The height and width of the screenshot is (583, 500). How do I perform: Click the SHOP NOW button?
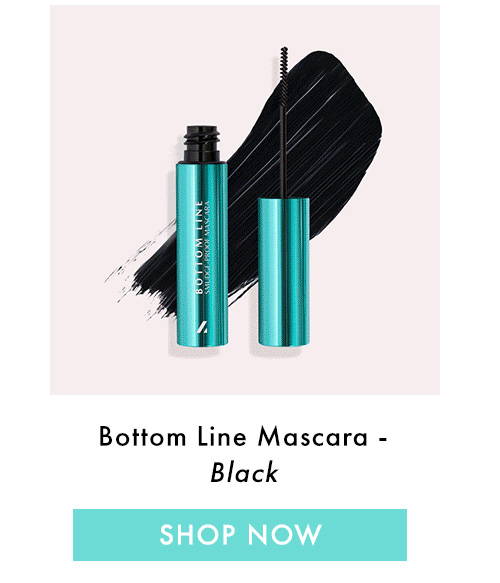tap(240, 534)
